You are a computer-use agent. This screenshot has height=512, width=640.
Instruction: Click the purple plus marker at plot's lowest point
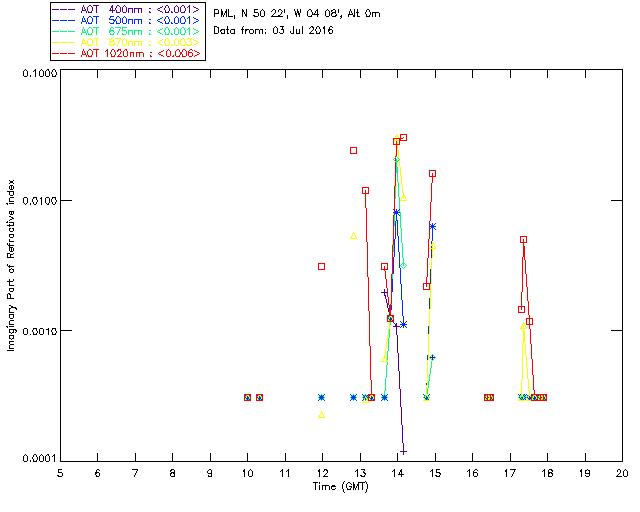pyautogui.click(x=403, y=452)
